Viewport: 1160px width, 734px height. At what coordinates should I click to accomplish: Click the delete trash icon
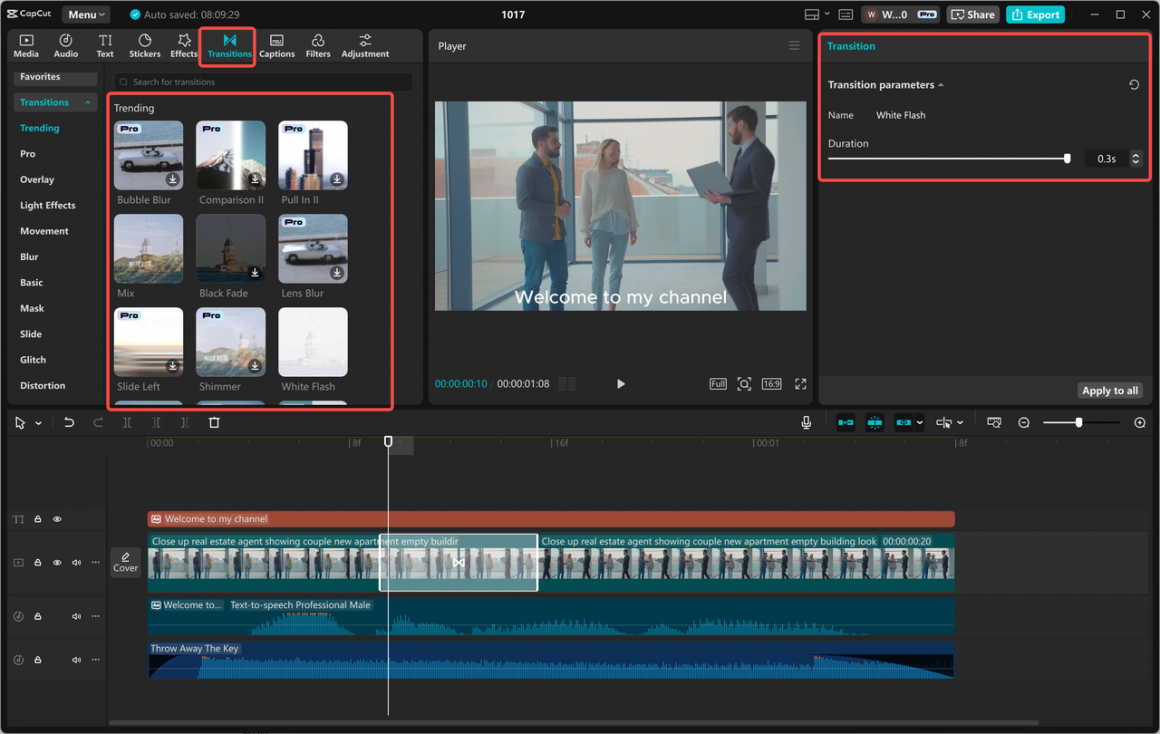click(214, 423)
